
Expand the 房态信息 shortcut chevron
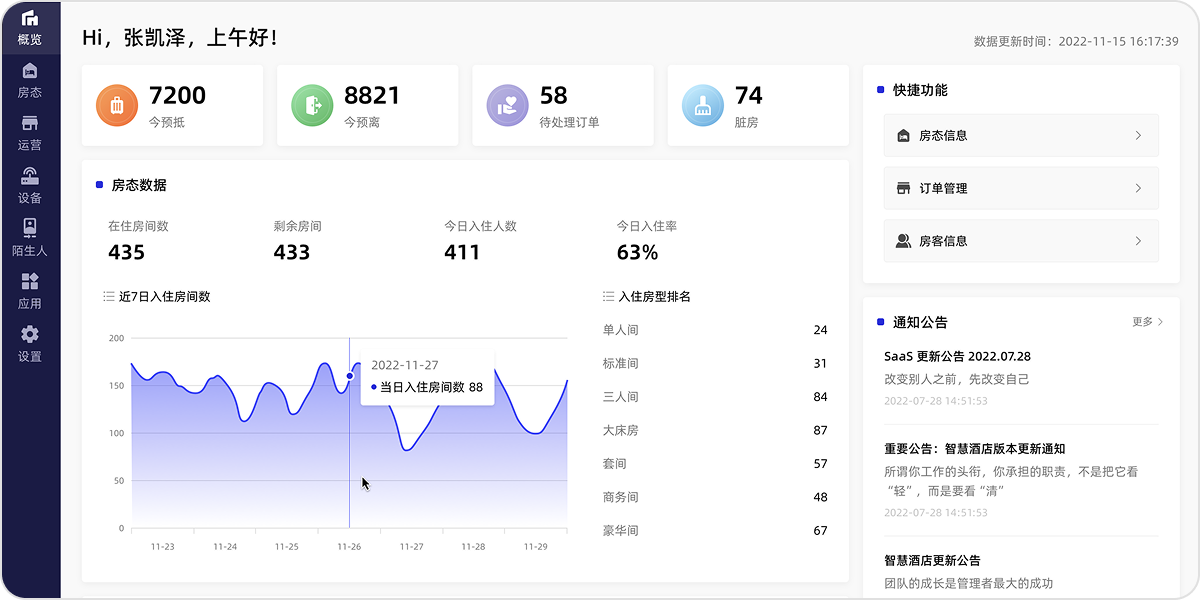1138,135
